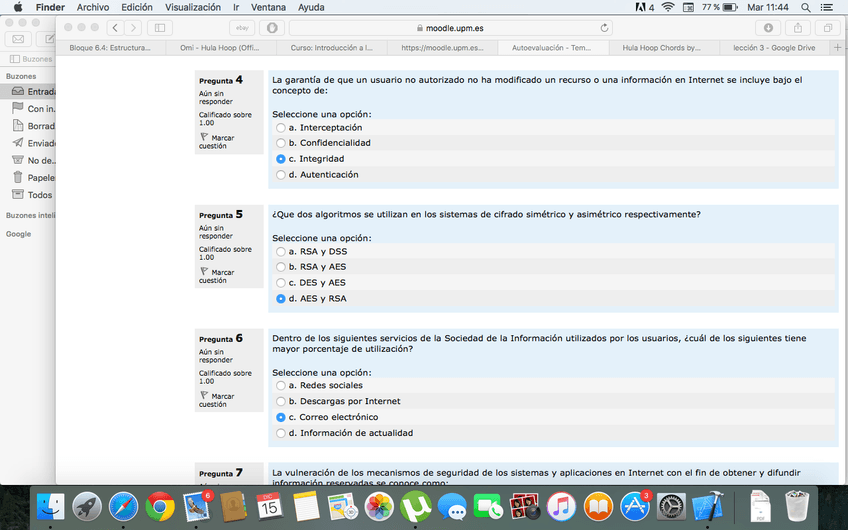Click the Safari back navigation arrow
This screenshot has width=848, height=530.
click(x=116, y=28)
